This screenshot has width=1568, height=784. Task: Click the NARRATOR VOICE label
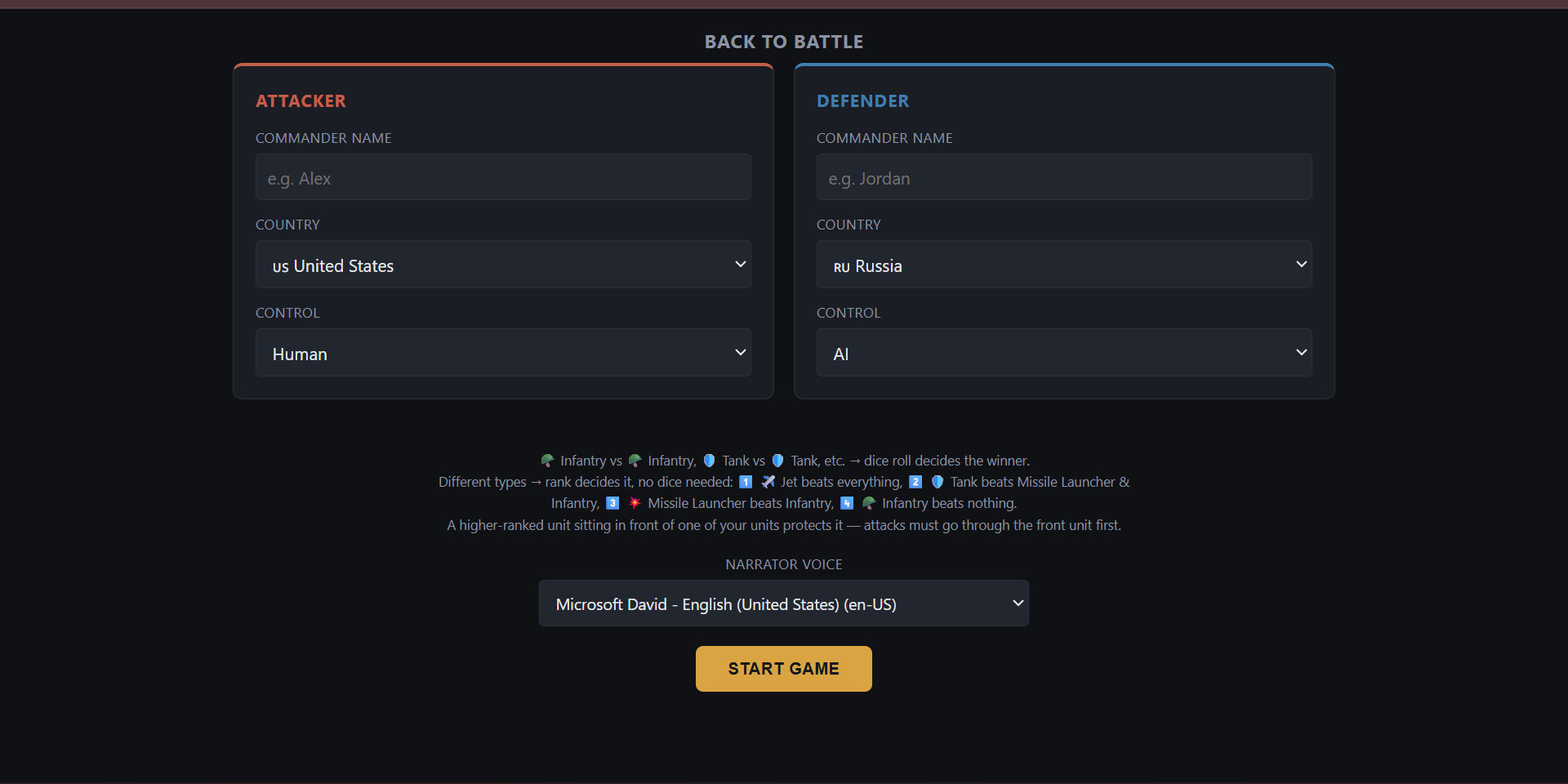click(784, 564)
